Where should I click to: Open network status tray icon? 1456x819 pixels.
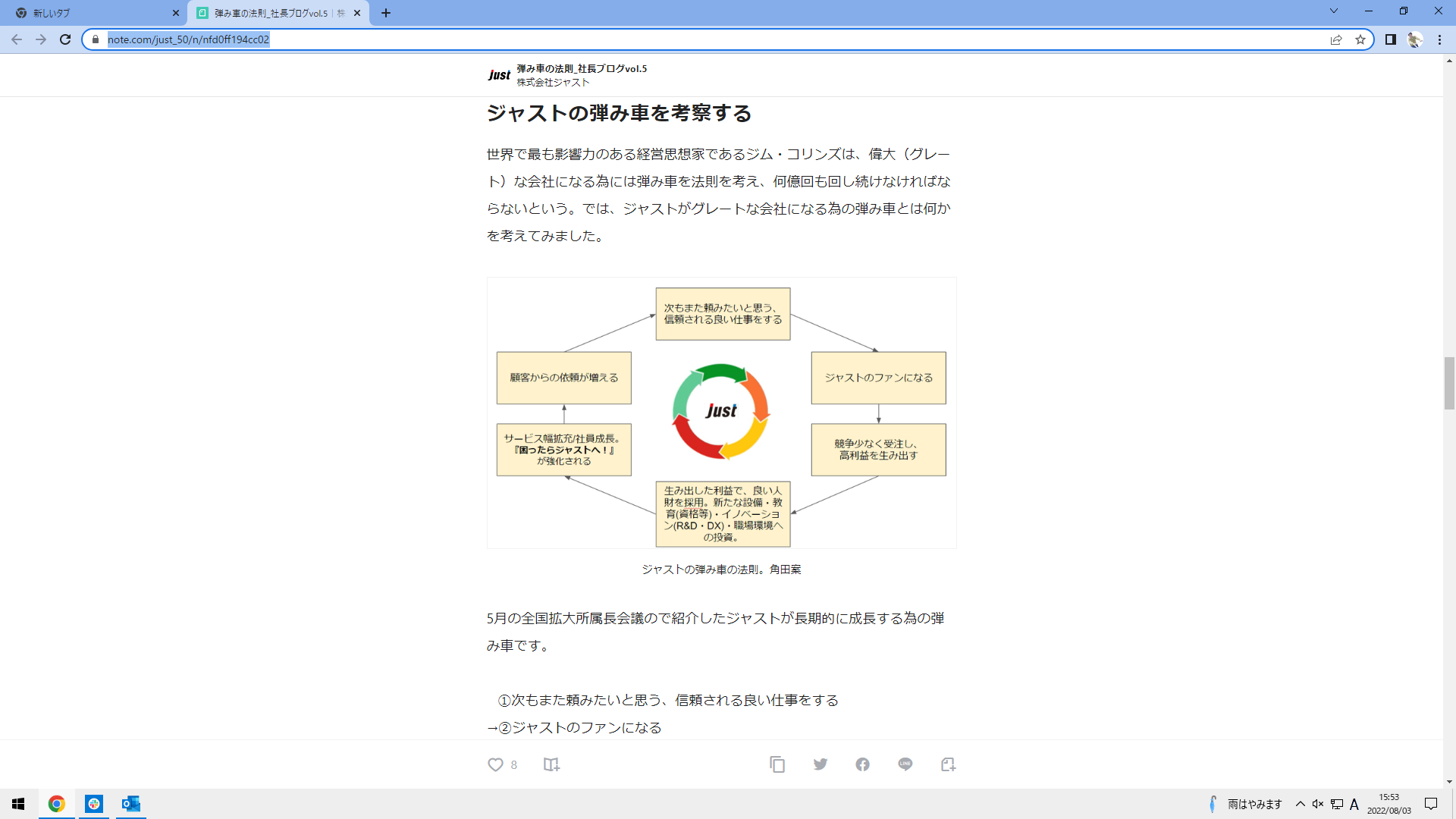pos(1336,804)
